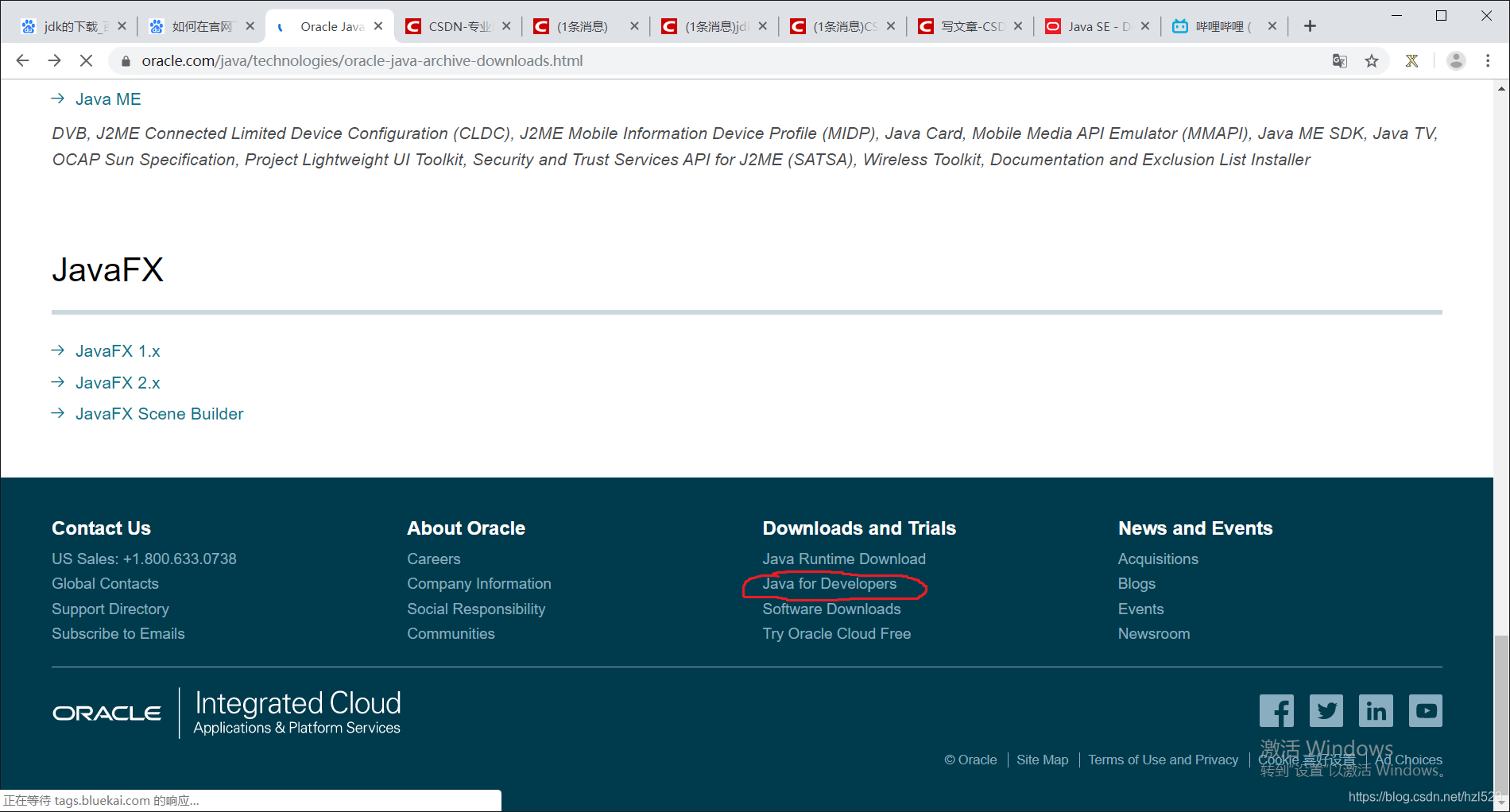Switch to the Java SE tab

click(1098, 26)
